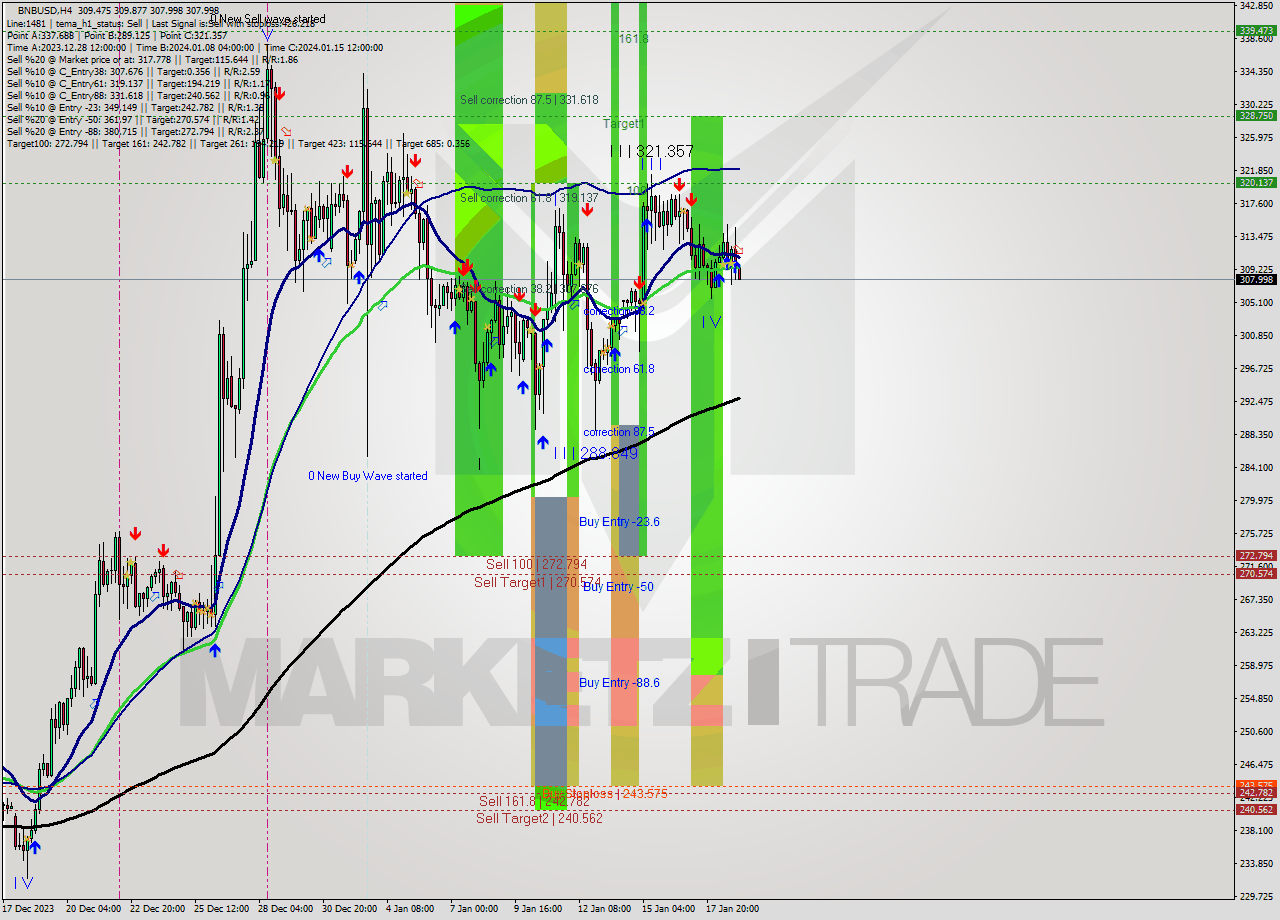Click the red 272.794 price tag
Image resolution: width=1280 pixels, height=920 pixels.
click(1256, 556)
